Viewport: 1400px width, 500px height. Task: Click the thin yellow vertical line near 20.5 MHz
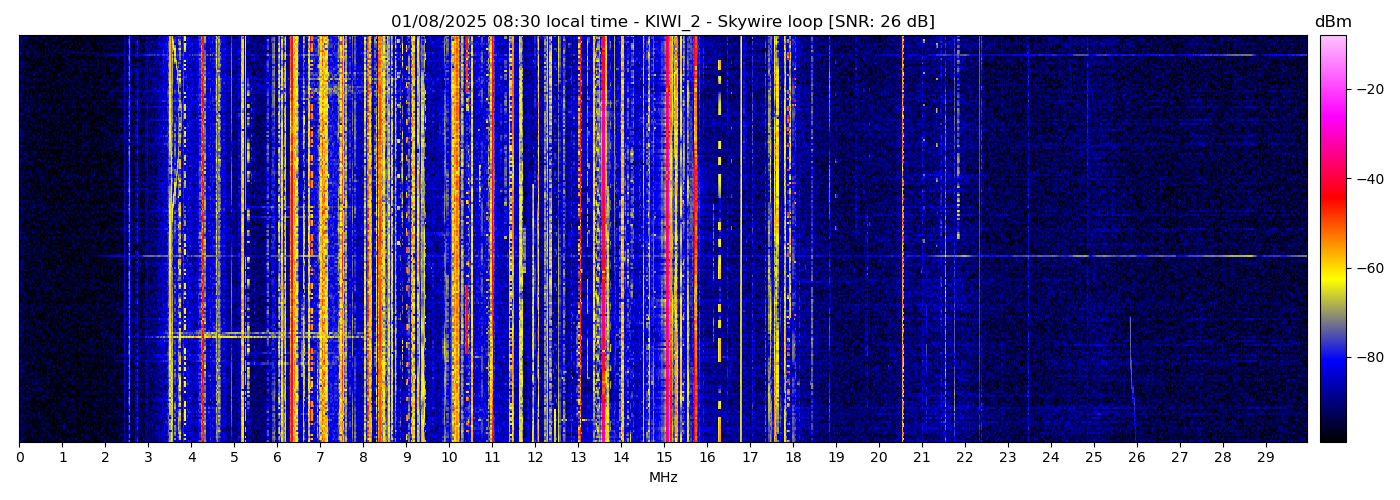click(902, 240)
